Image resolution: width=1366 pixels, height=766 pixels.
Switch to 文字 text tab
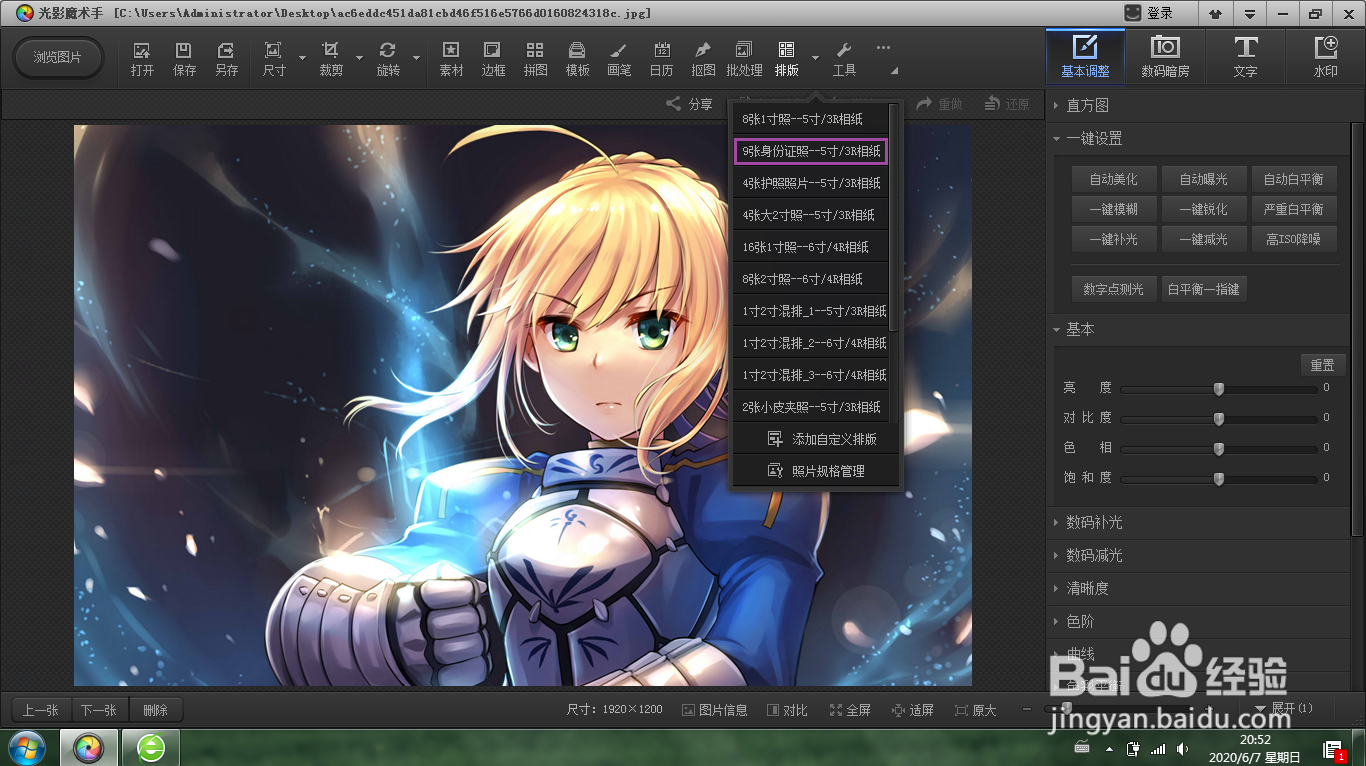point(1245,56)
